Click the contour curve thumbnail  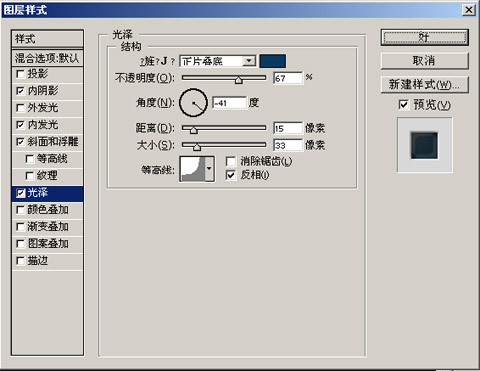(193, 169)
